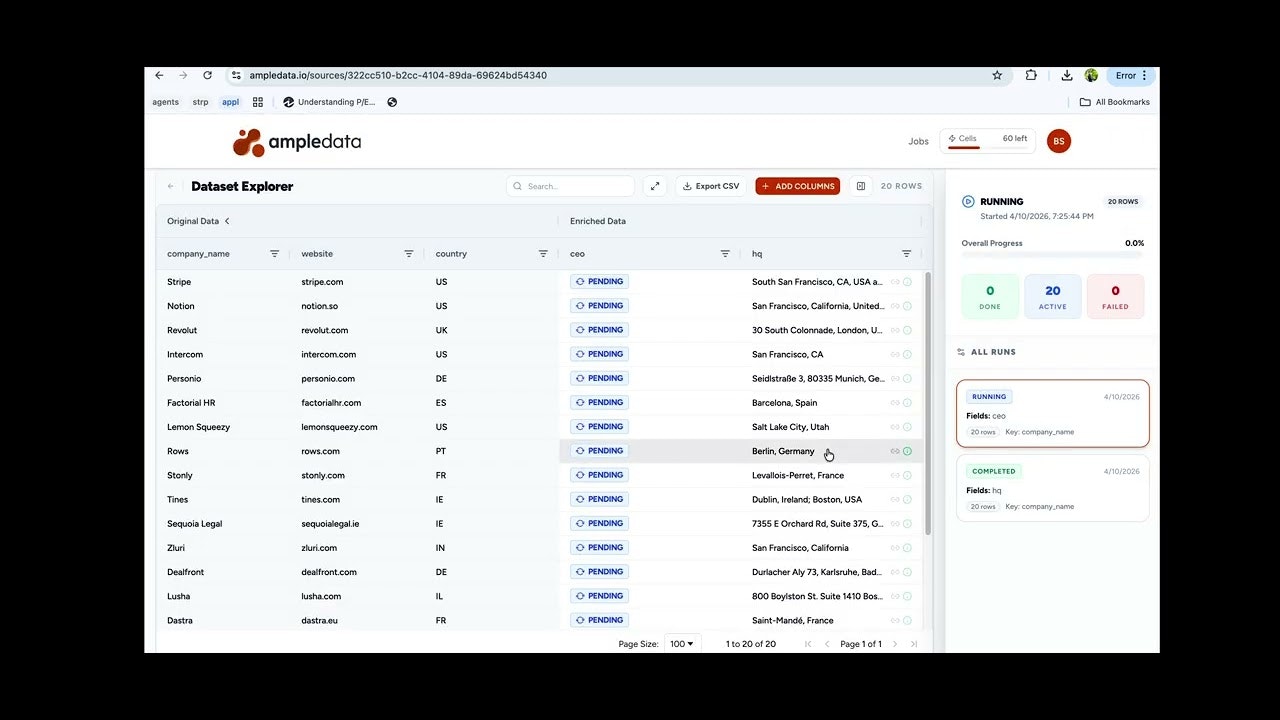Open the browser three-dot menu
This screenshot has height=720, width=1280.
1145,75
